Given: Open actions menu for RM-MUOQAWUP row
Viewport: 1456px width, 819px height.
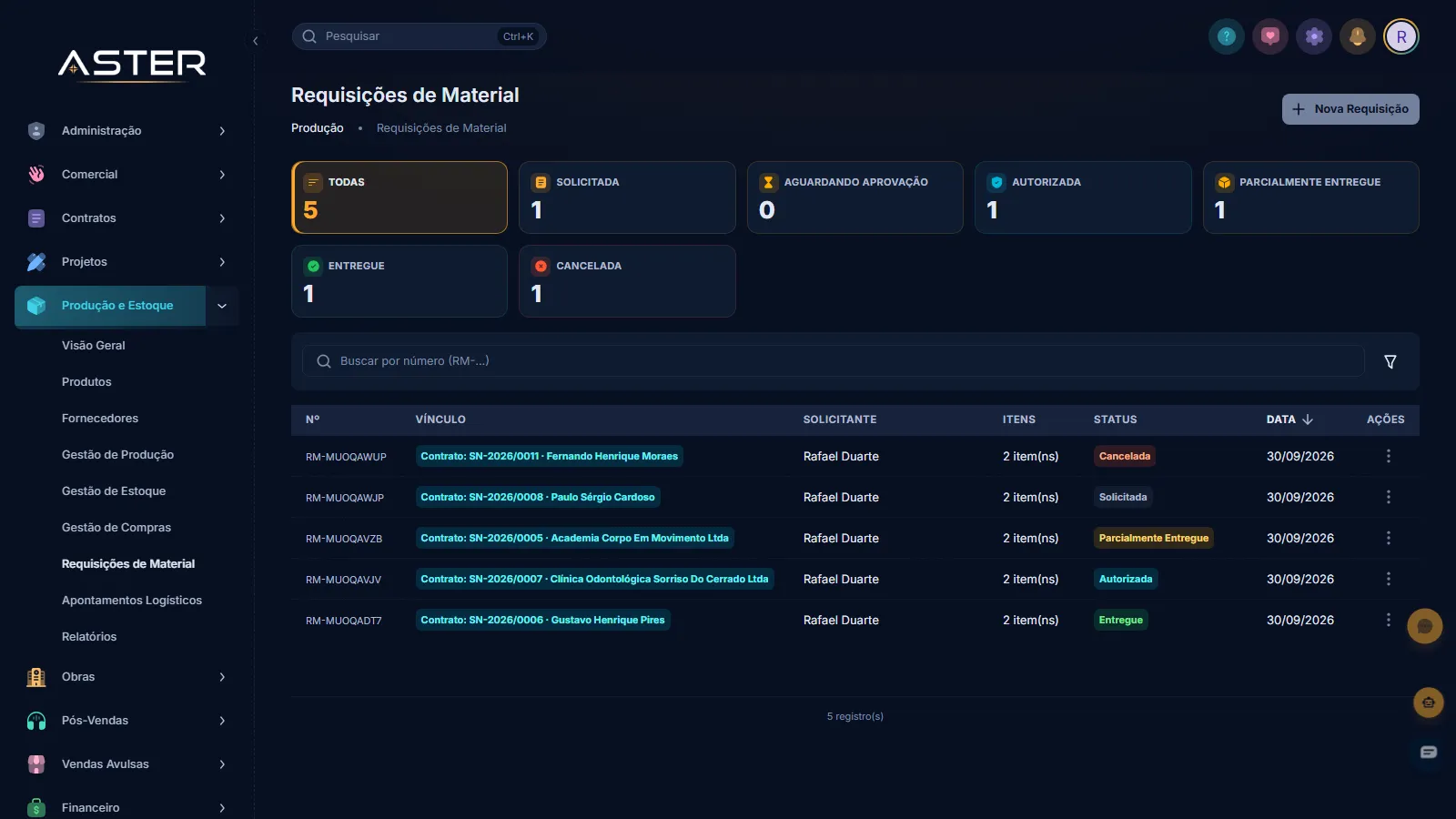Looking at the screenshot, I should 1389,456.
